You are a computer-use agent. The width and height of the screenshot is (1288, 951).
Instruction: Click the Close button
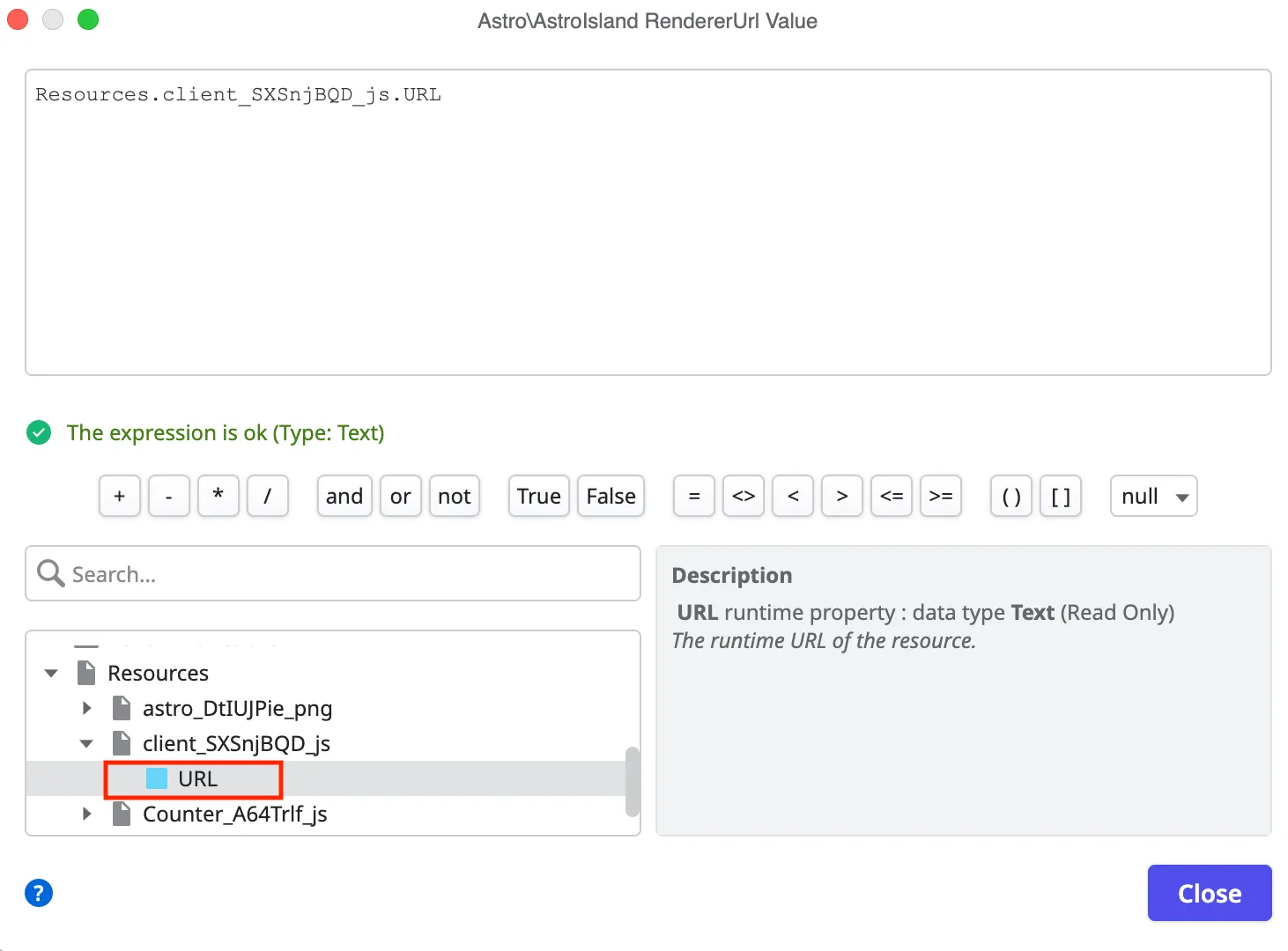pyautogui.click(x=1209, y=893)
